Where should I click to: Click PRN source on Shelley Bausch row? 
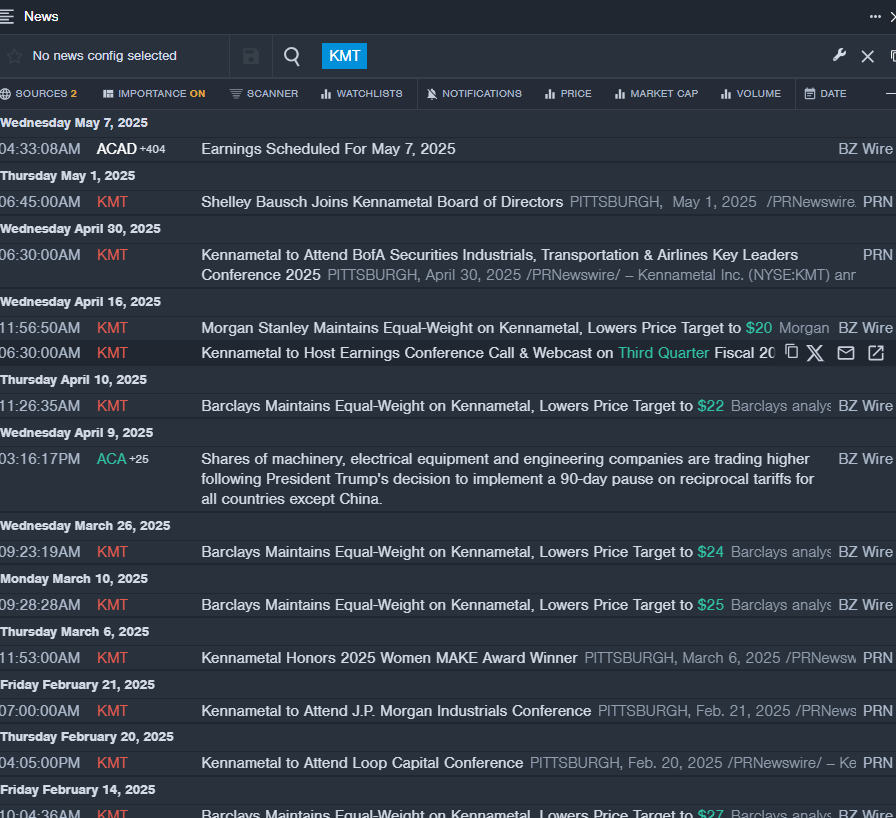pos(878,202)
